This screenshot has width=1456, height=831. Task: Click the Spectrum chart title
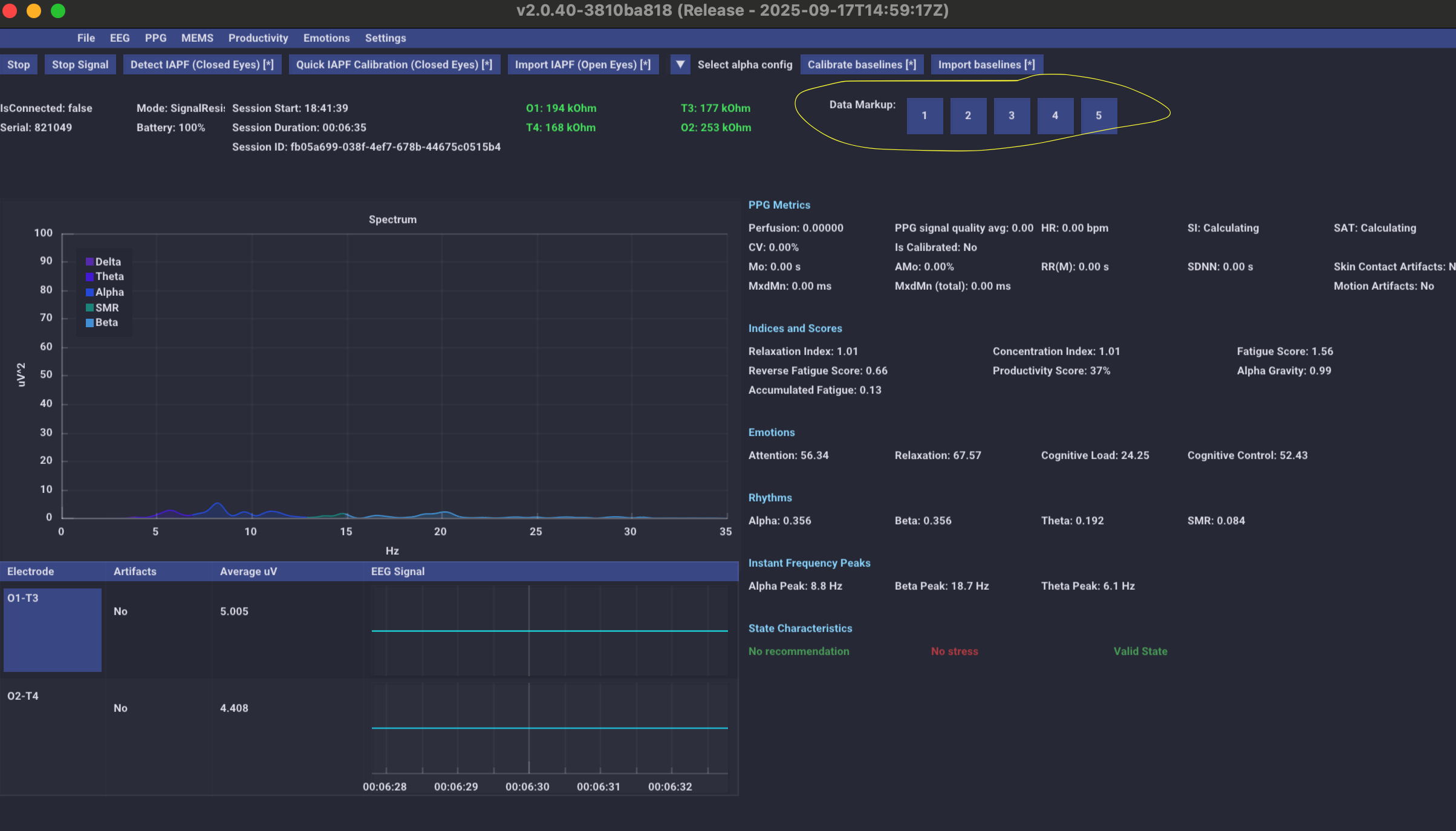(x=392, y=220)
